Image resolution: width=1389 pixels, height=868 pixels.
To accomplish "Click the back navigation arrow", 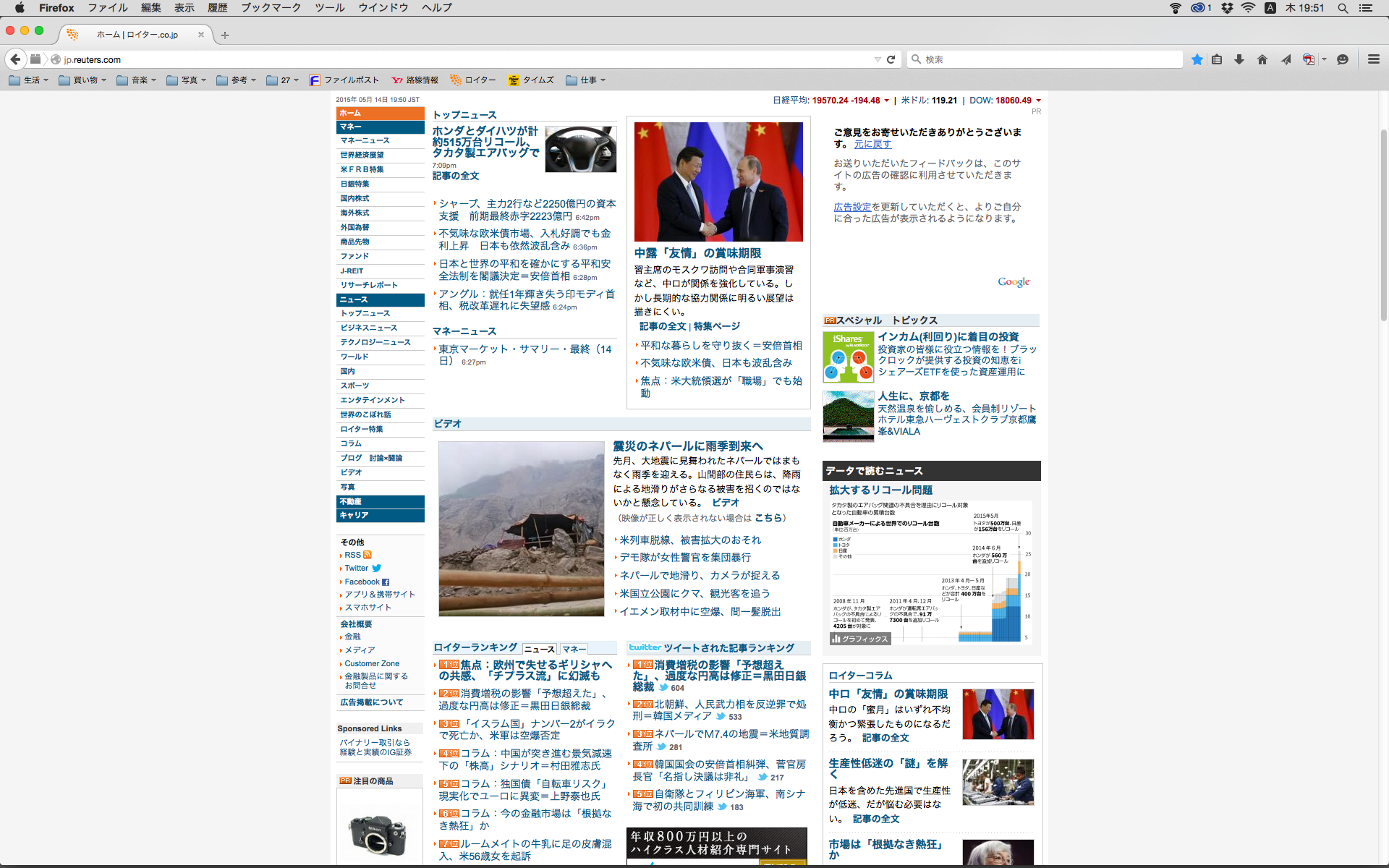I will (15, 59).
